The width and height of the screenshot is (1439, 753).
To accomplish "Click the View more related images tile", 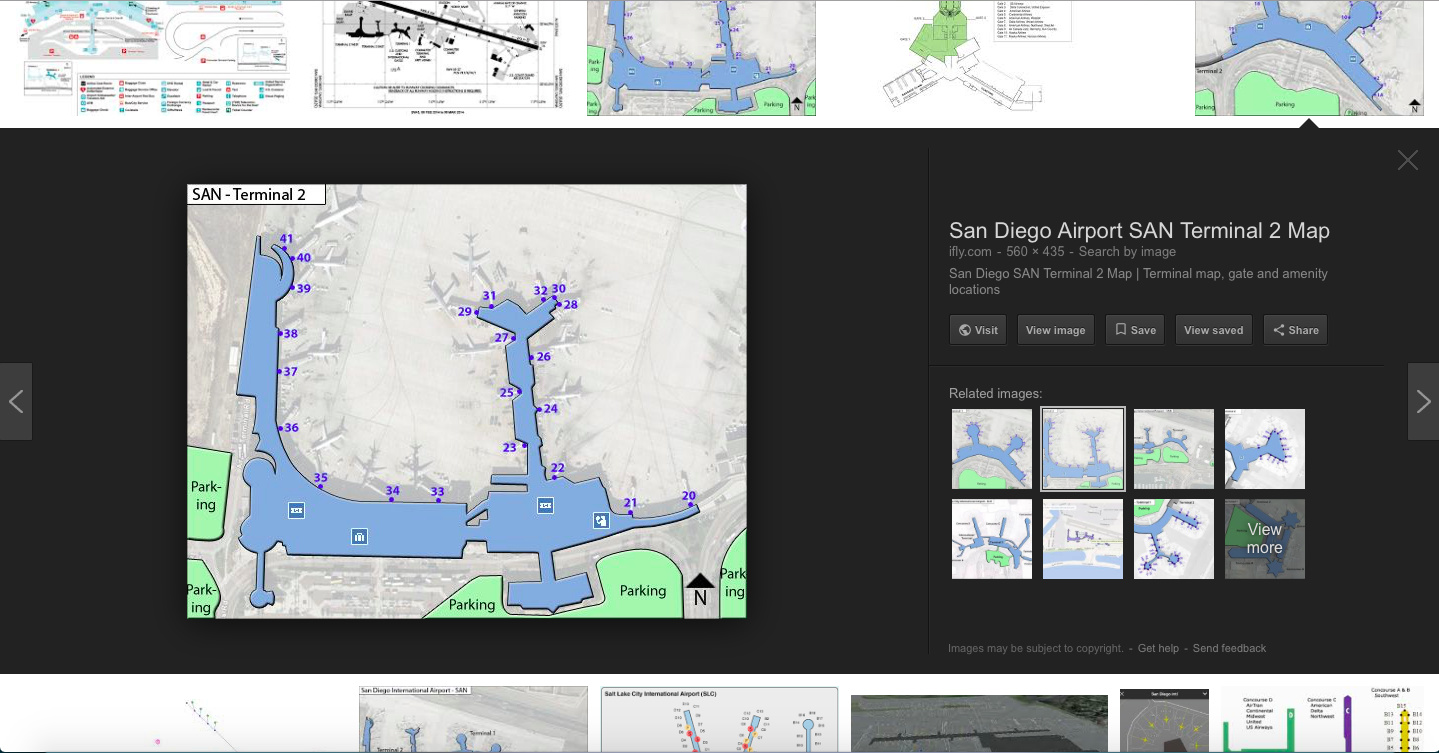I will tap(1264, 539).
